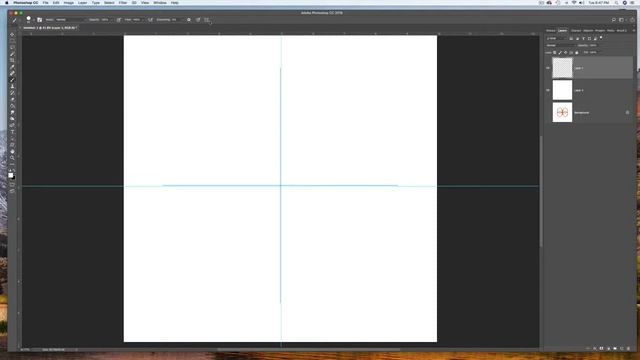Open layer blend mode dropdown
The width and height of the screenshot is (640, 360).
[x=561, y=46]
